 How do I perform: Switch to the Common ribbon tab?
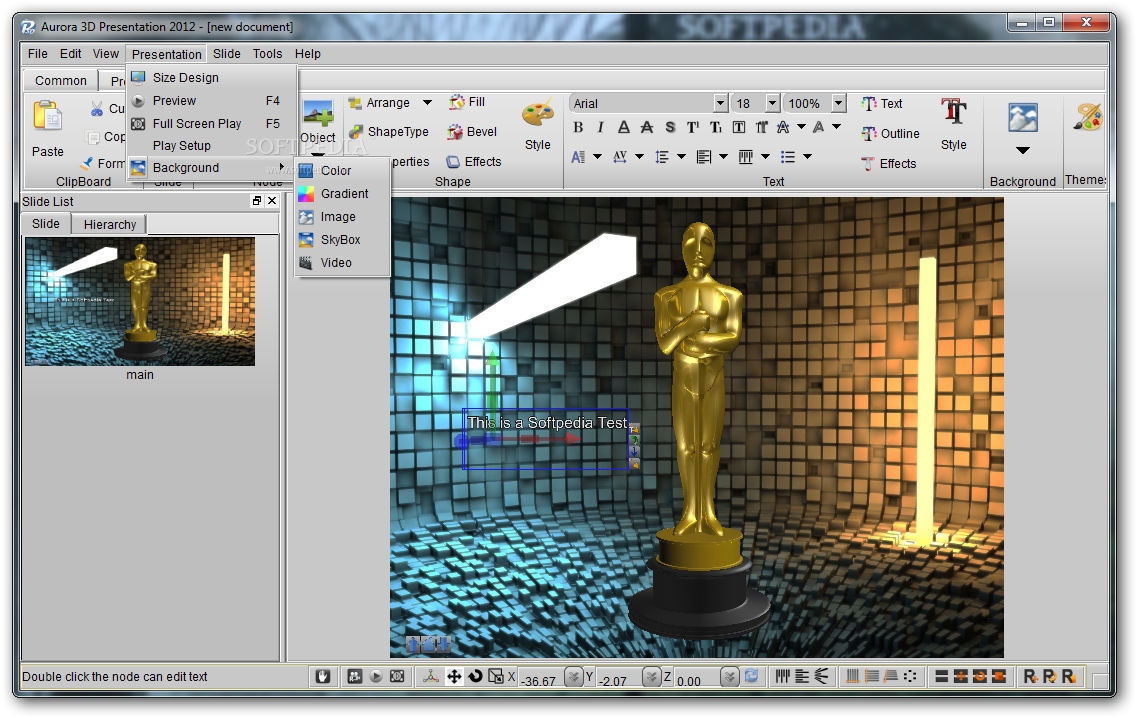coord(61,81)
